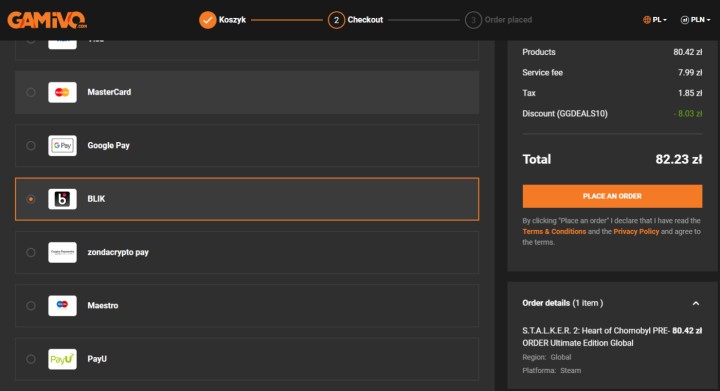Select MasterCard payment radio button
This screenshot has height=391, width=720.
(x=31, y=92)
